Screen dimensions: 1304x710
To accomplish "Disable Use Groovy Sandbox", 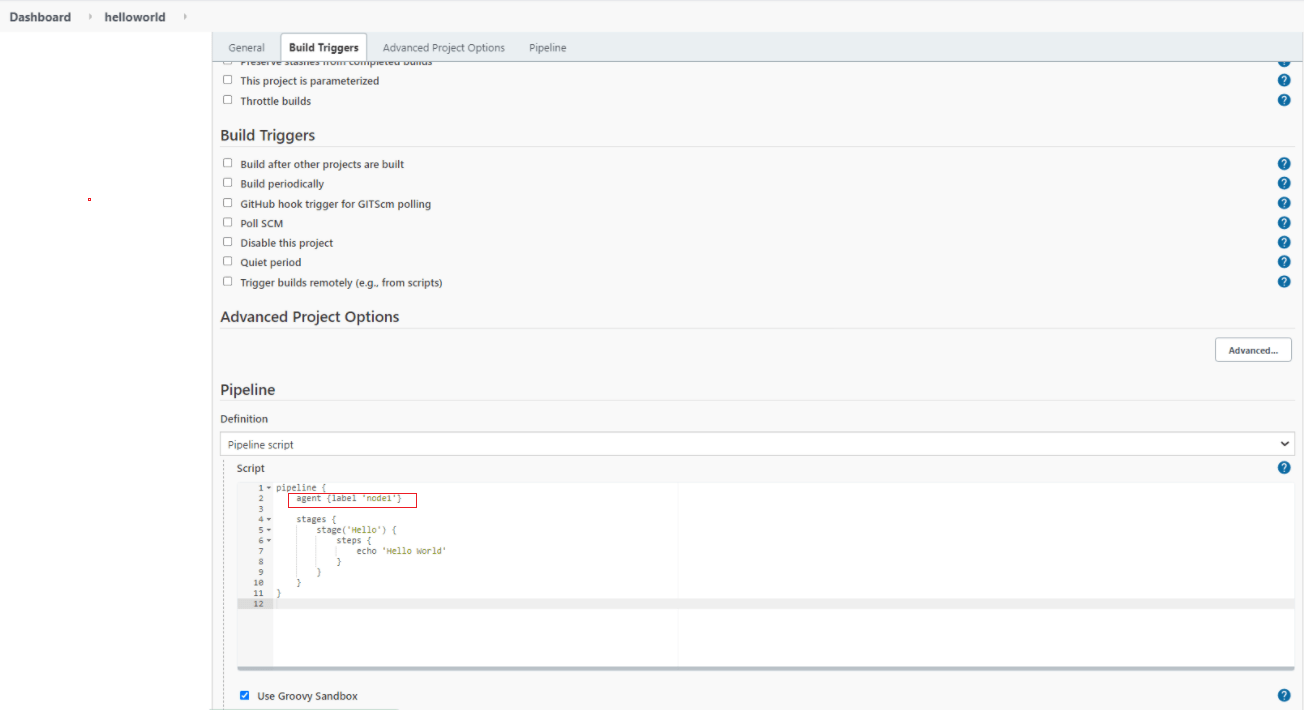I will pos(244,694).
